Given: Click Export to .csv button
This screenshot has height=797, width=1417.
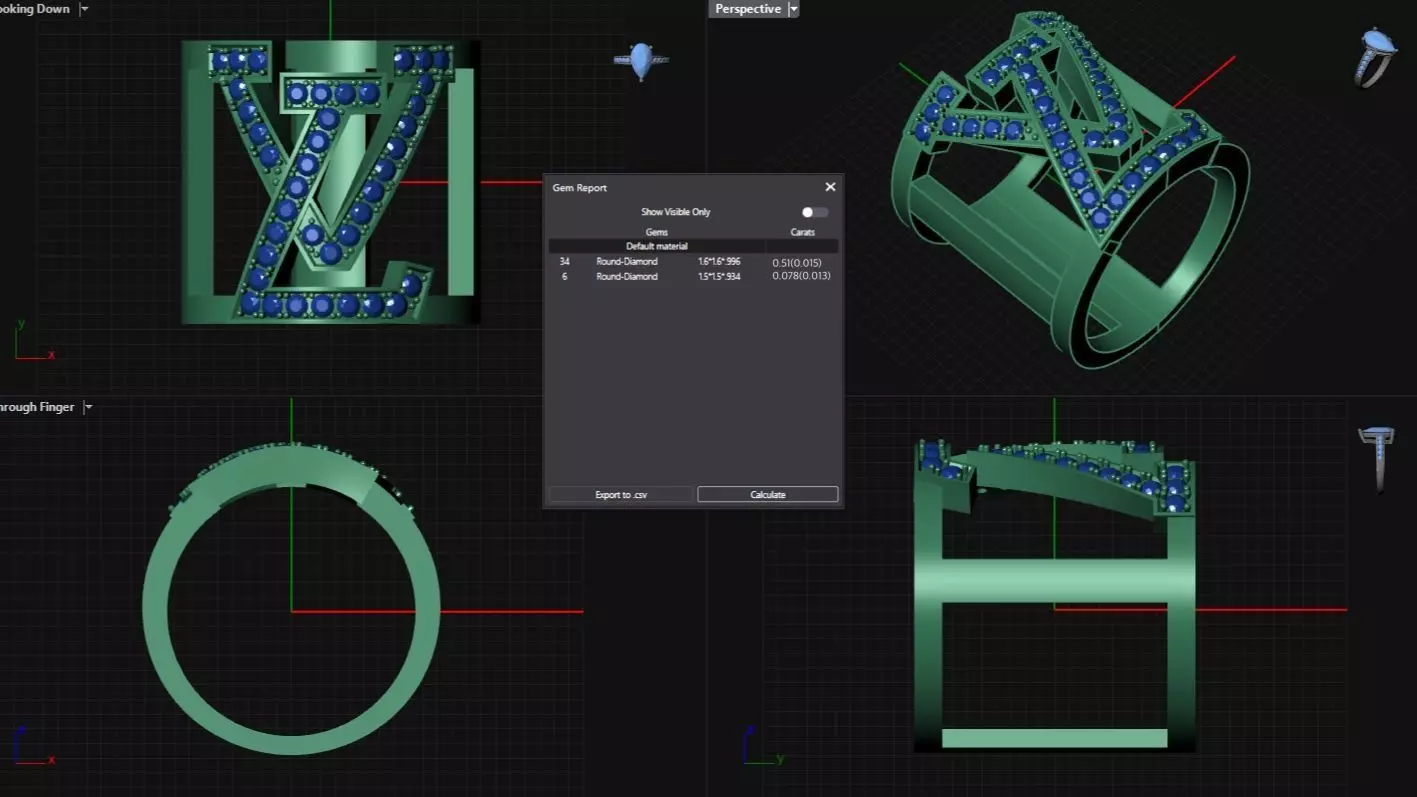Looking at the screenshot, I should tap(620, 494).
